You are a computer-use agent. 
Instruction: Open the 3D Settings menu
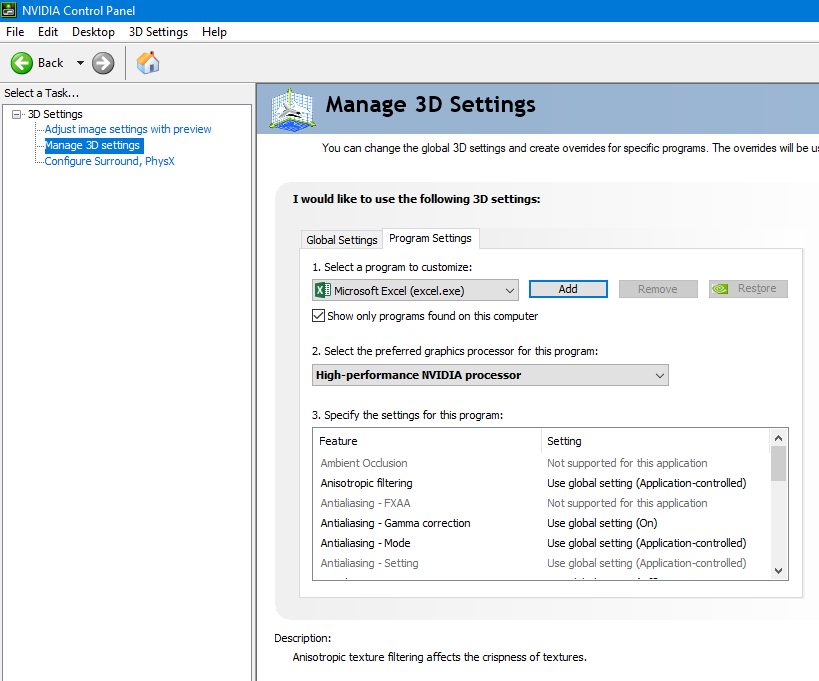tap(158, 32)
